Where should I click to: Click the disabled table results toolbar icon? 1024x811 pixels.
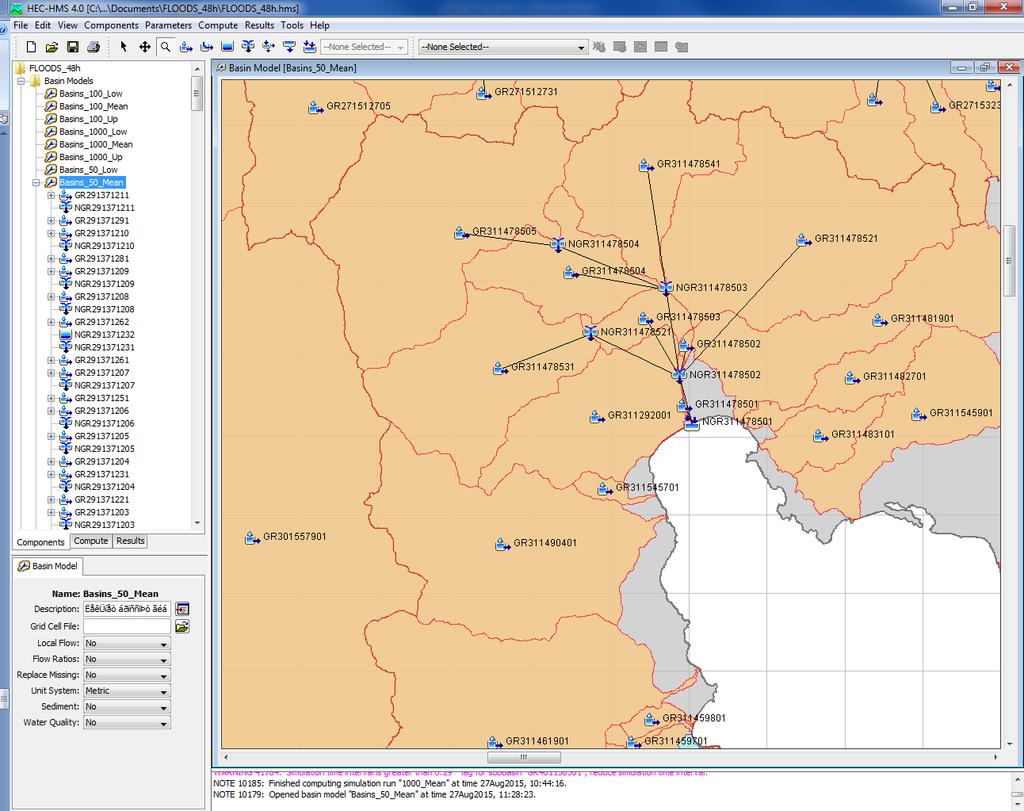(661, 47)
